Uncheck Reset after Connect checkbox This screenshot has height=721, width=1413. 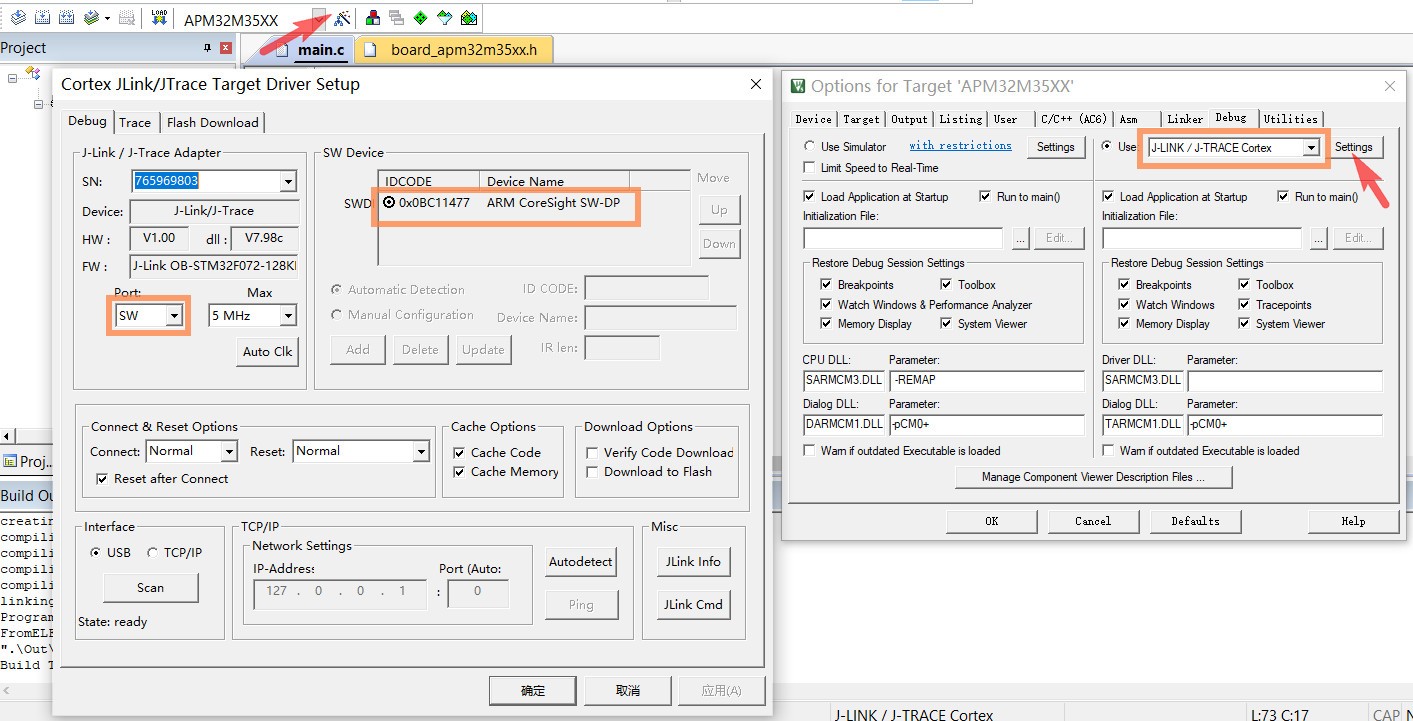pos(102,479)
